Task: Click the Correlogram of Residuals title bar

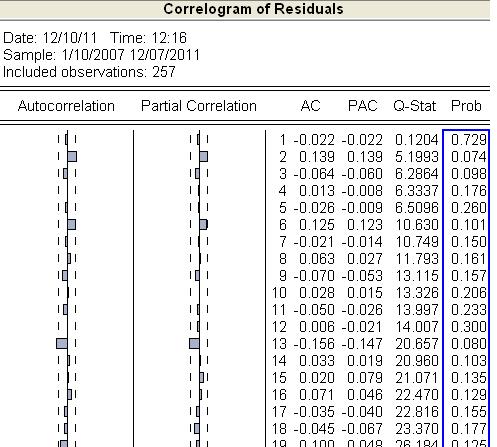Action: click(x=245, y=9)
